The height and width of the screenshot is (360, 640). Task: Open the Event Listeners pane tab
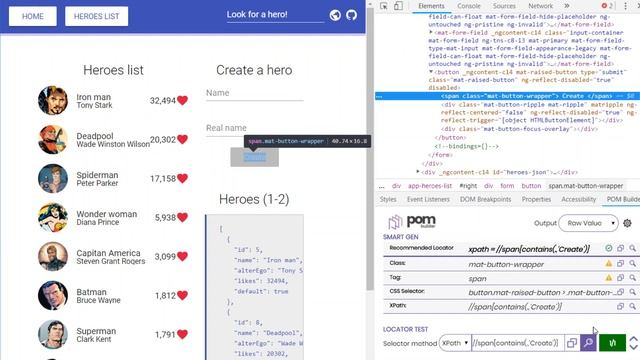[x=428, y=199]
